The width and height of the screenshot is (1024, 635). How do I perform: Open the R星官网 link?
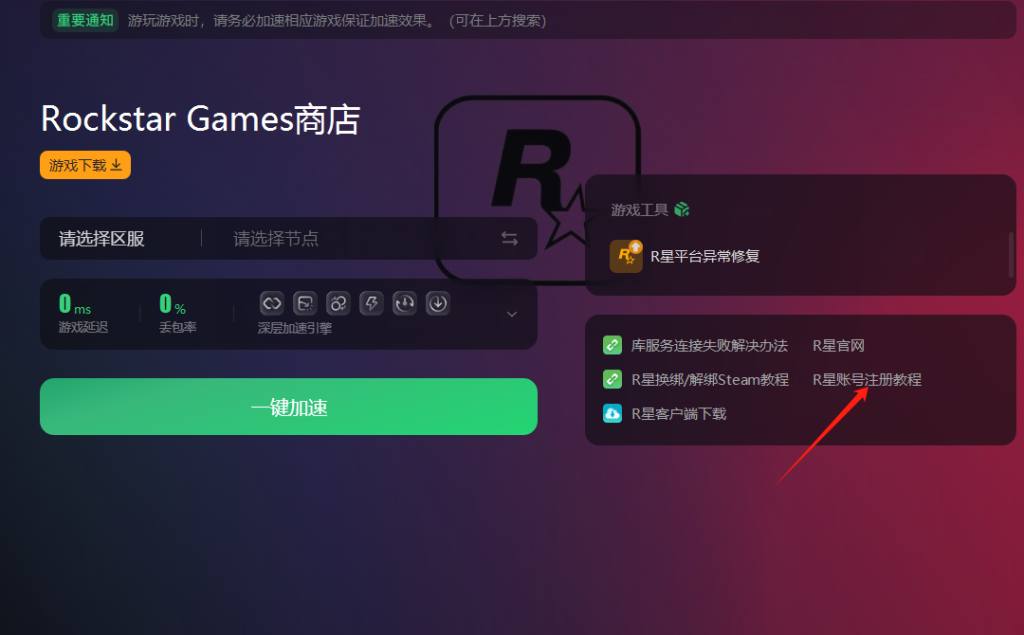(839, 346)
